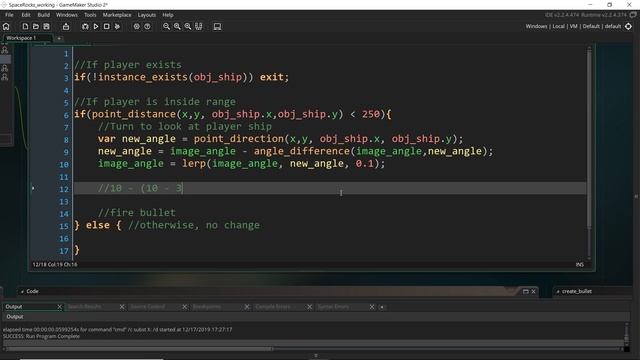Click the 'exit;' statement on line 3
This screenshot has width=640, height=360.
(274, 77)
